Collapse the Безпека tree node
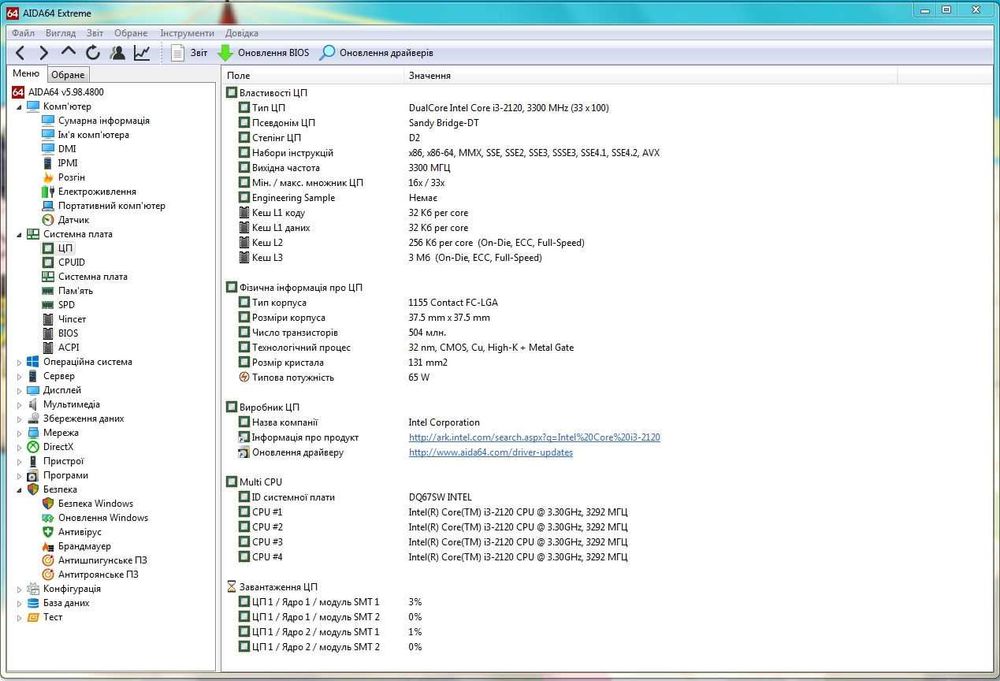 pyautogui.click(x=19, y=490)
